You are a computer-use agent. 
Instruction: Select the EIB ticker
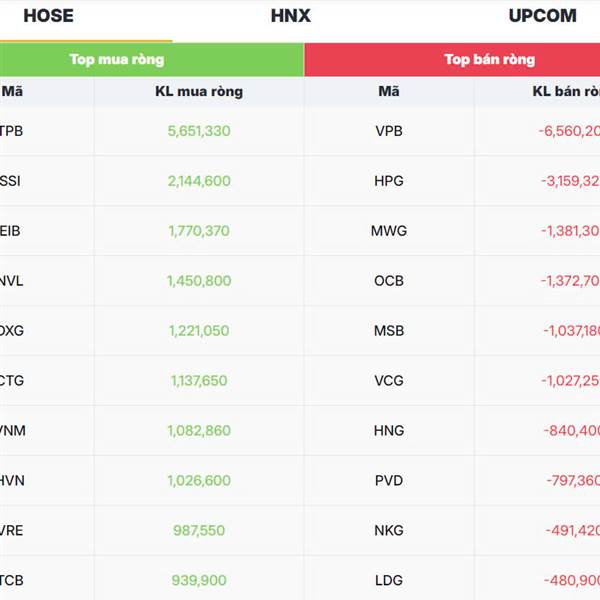point(10,231)
